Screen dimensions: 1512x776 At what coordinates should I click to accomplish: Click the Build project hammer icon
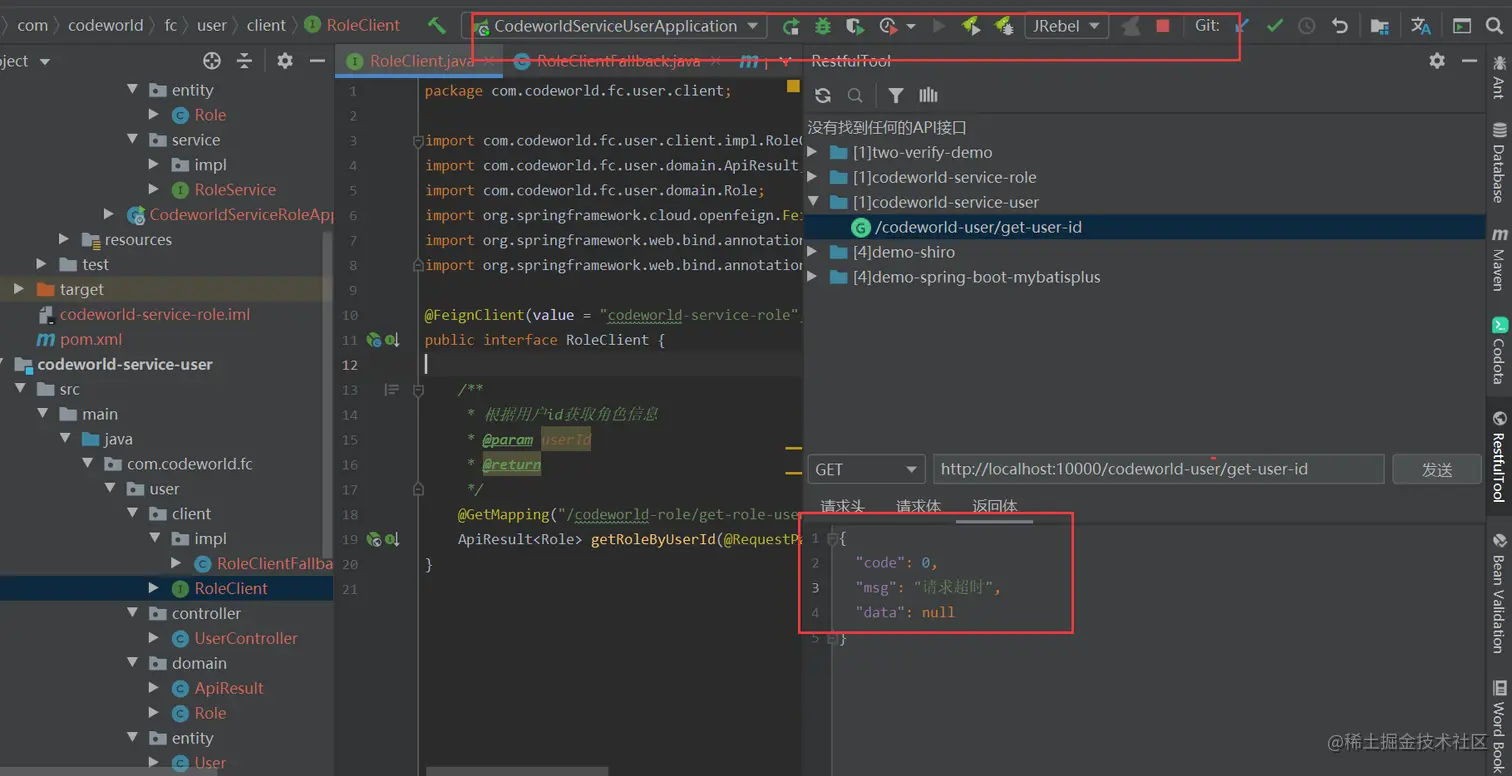(437, 26)
